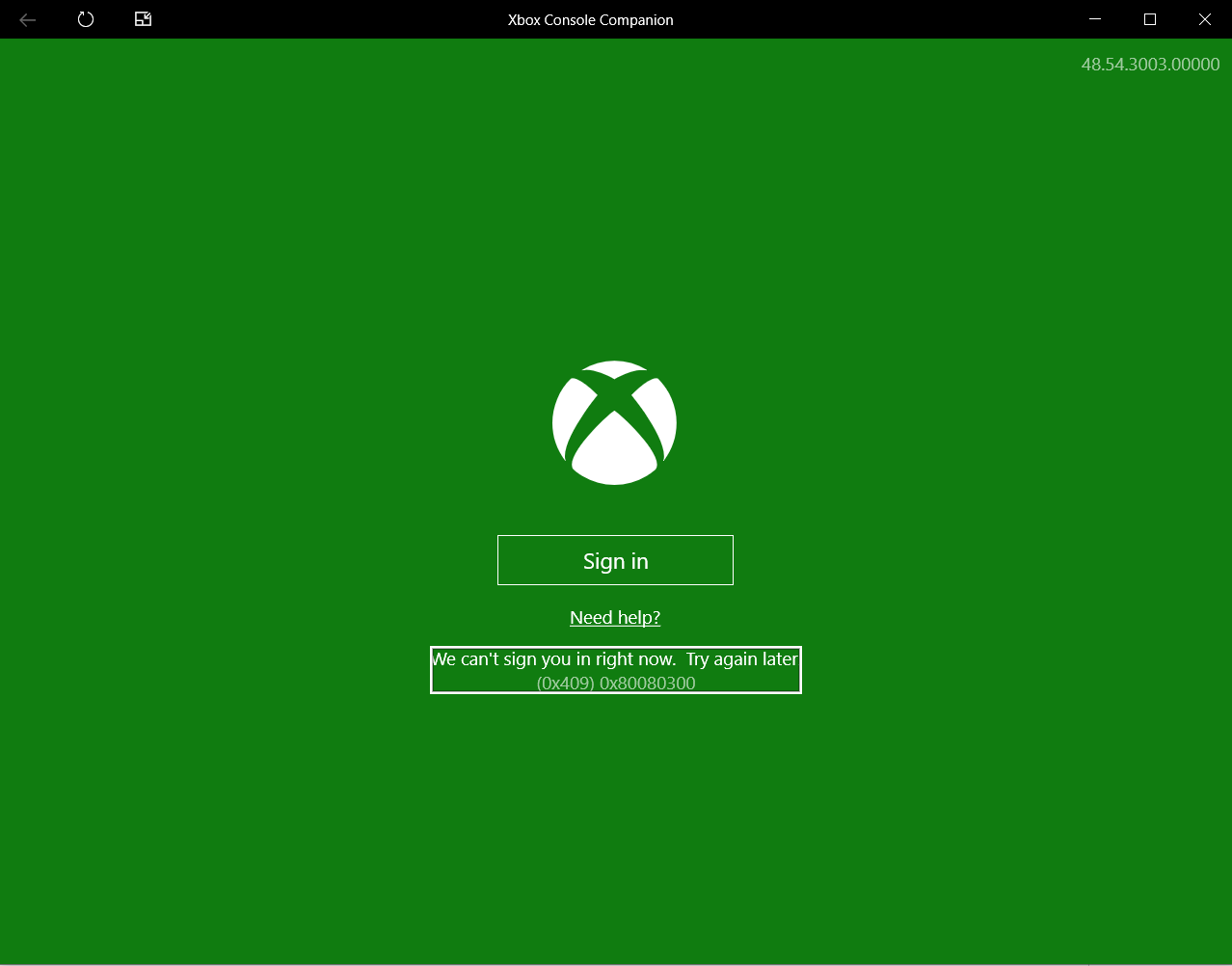
Task: Close the Xbox Console Companion window
Action: tap(1204, 19)
